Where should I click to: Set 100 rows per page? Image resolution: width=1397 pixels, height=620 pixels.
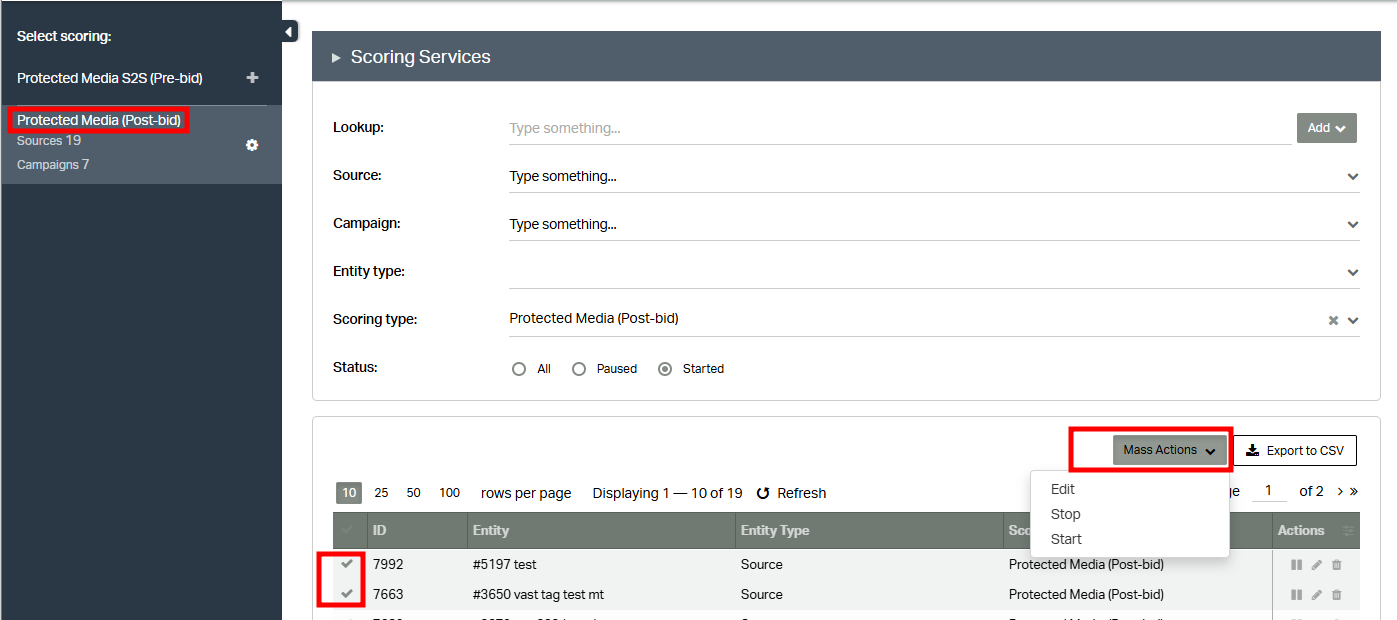[450, 493]
